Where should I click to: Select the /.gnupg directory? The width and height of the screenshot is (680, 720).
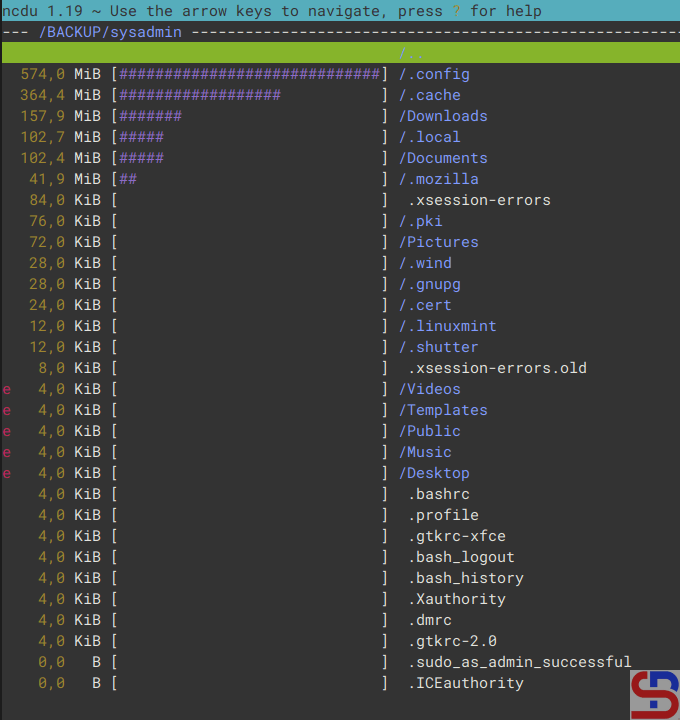pos(430,284)
